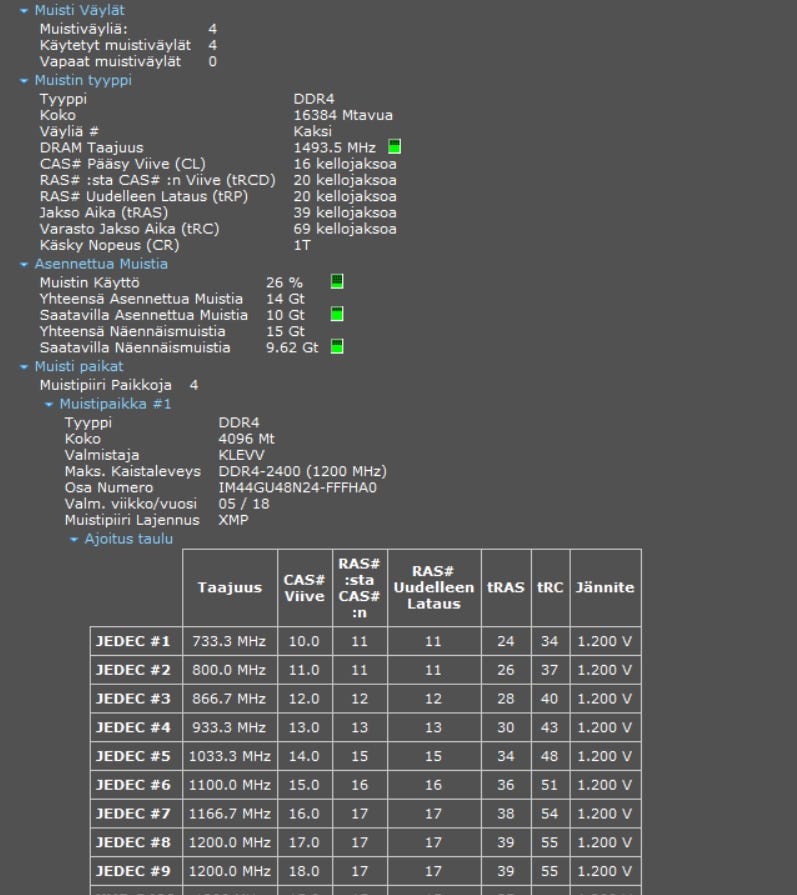
Task: Click the 16384 Mtavua value
Action: coord(343,115)
